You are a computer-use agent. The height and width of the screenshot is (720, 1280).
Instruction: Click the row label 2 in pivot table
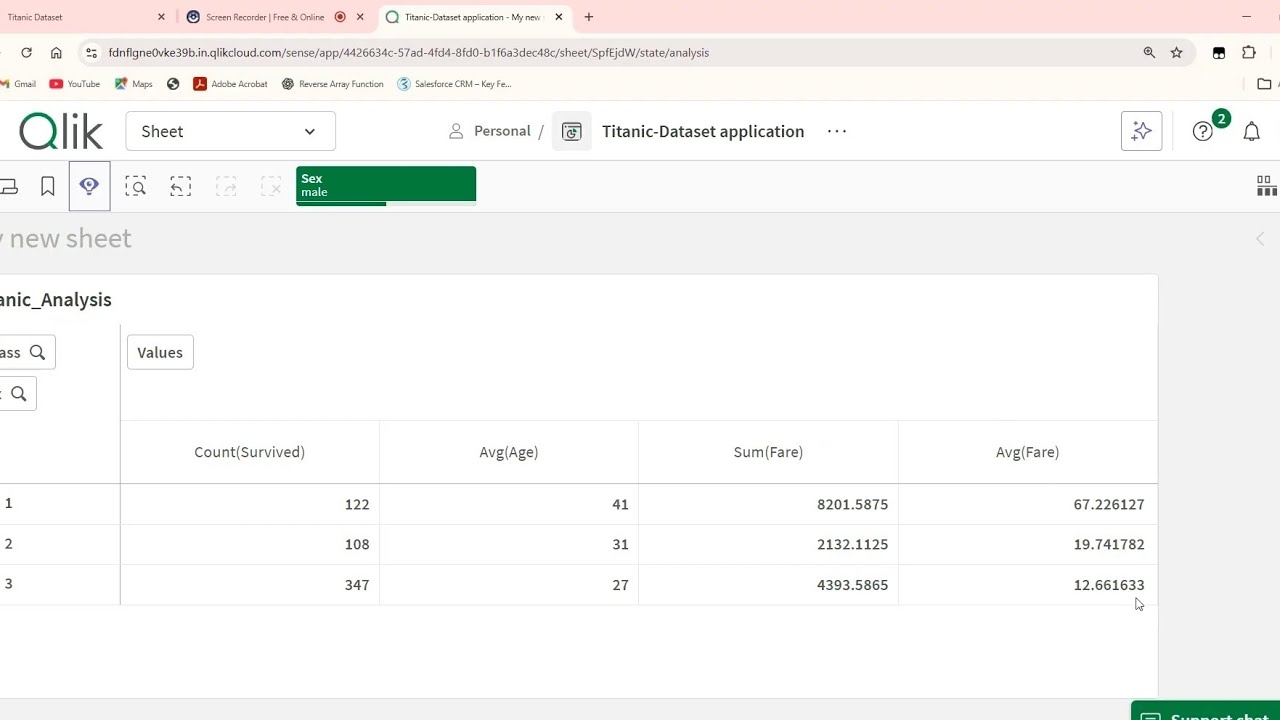pyautogui.click(x=8, y=543)
